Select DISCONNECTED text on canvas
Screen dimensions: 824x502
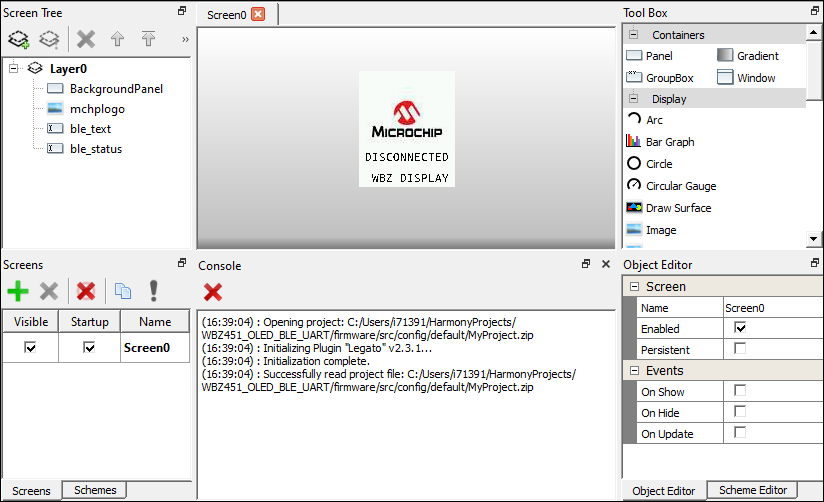407,157
